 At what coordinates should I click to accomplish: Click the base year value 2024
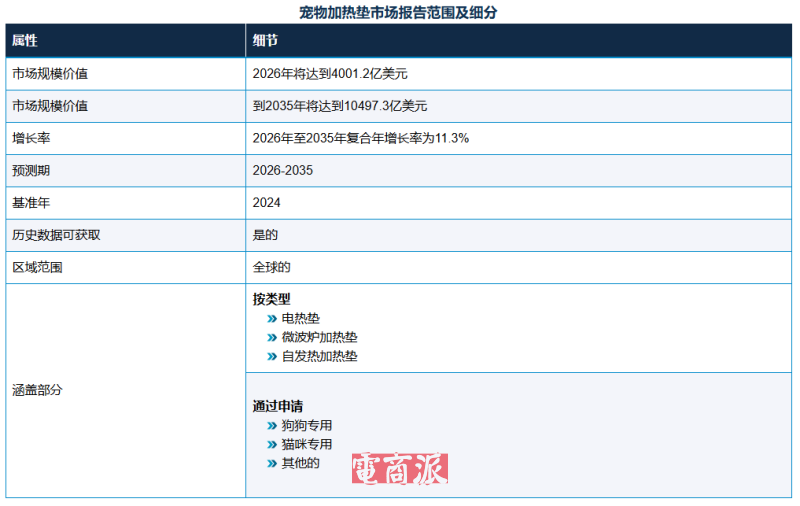(x=267, y=203)
